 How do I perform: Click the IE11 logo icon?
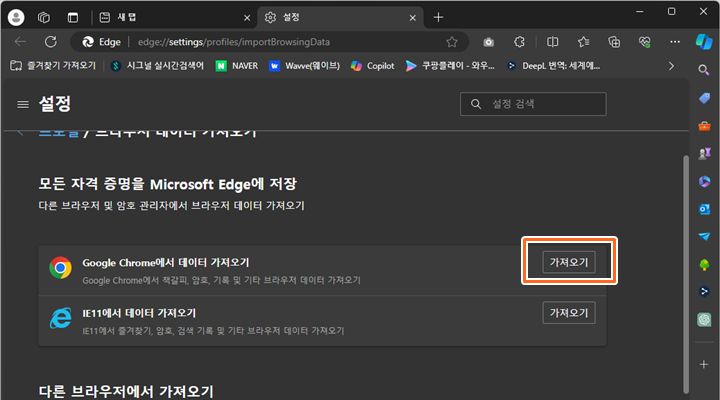click(61, 318)
